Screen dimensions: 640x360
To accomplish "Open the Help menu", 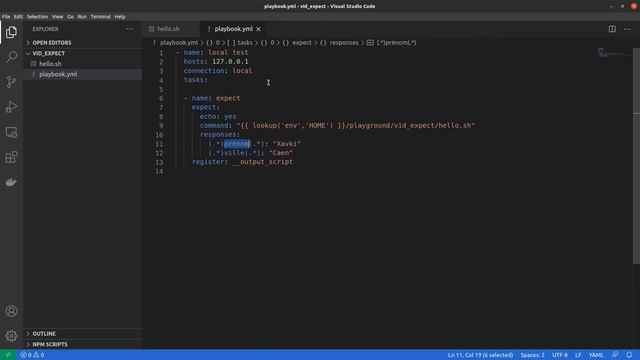I will click(120, 17).
